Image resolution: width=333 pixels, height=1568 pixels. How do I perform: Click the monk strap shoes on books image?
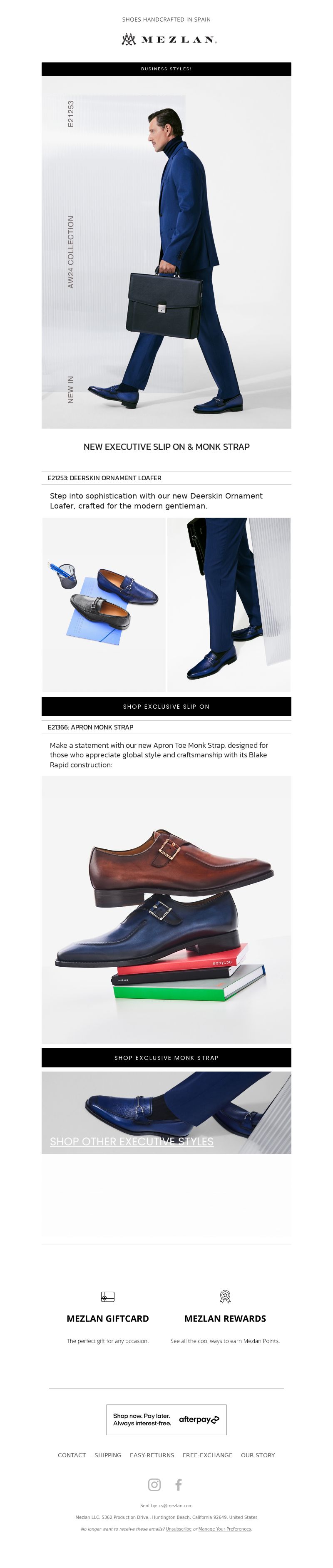click(166, 909)
